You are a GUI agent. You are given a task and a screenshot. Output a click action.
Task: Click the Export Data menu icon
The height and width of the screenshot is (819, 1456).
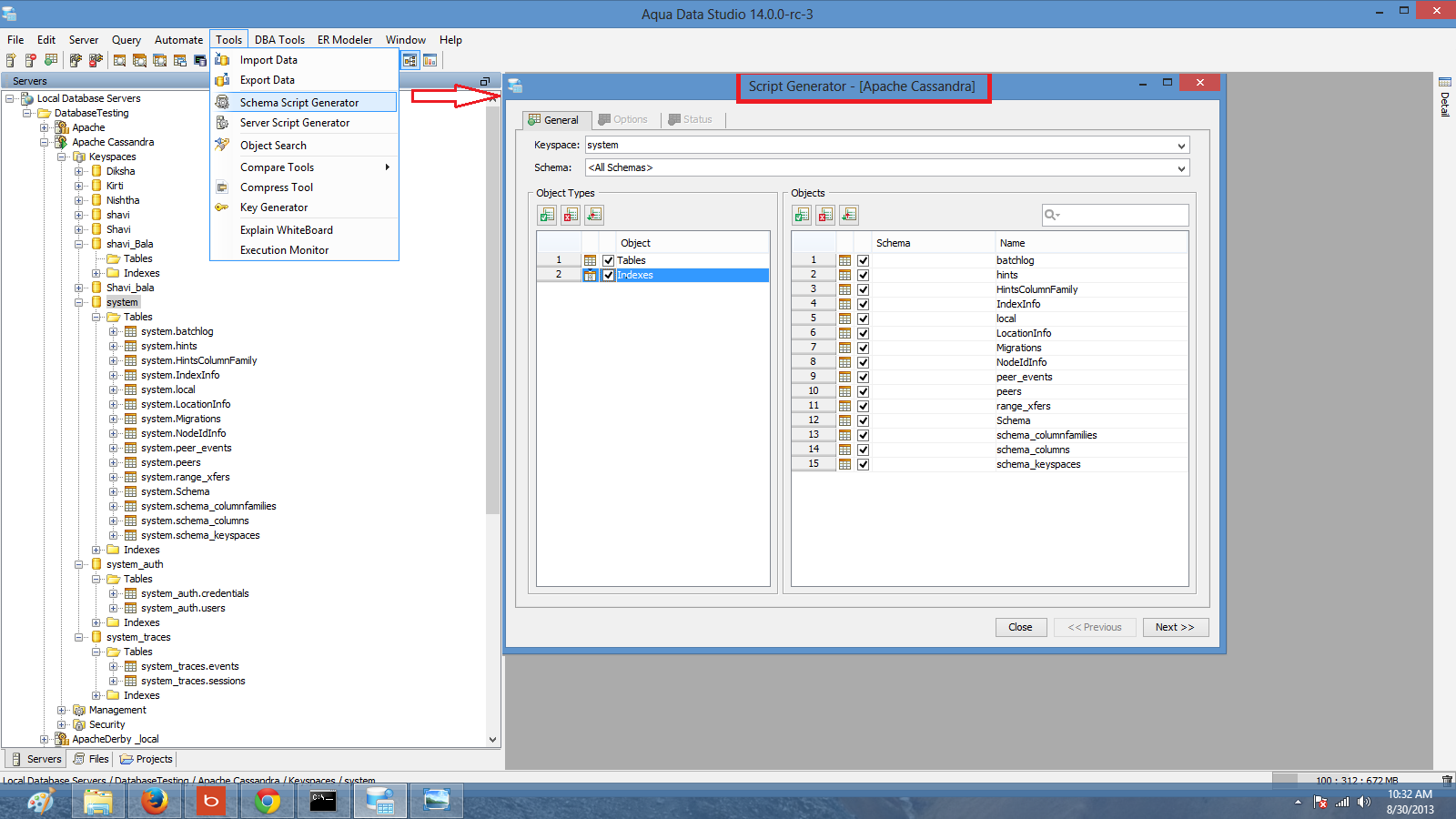coord(222,80)
